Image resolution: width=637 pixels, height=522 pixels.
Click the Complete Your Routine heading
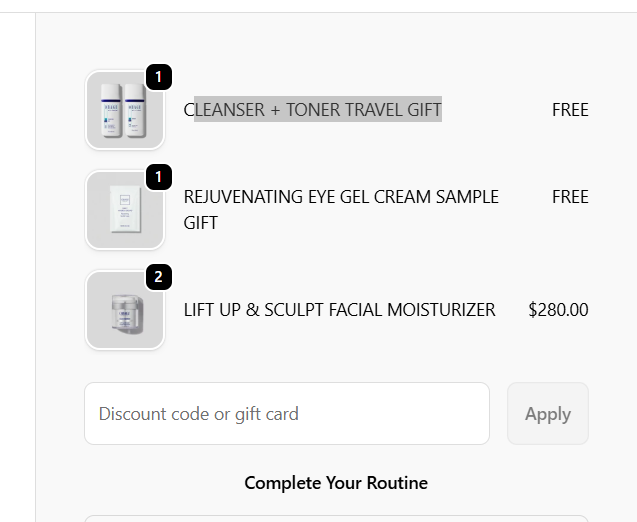click(x=336, y=483)
